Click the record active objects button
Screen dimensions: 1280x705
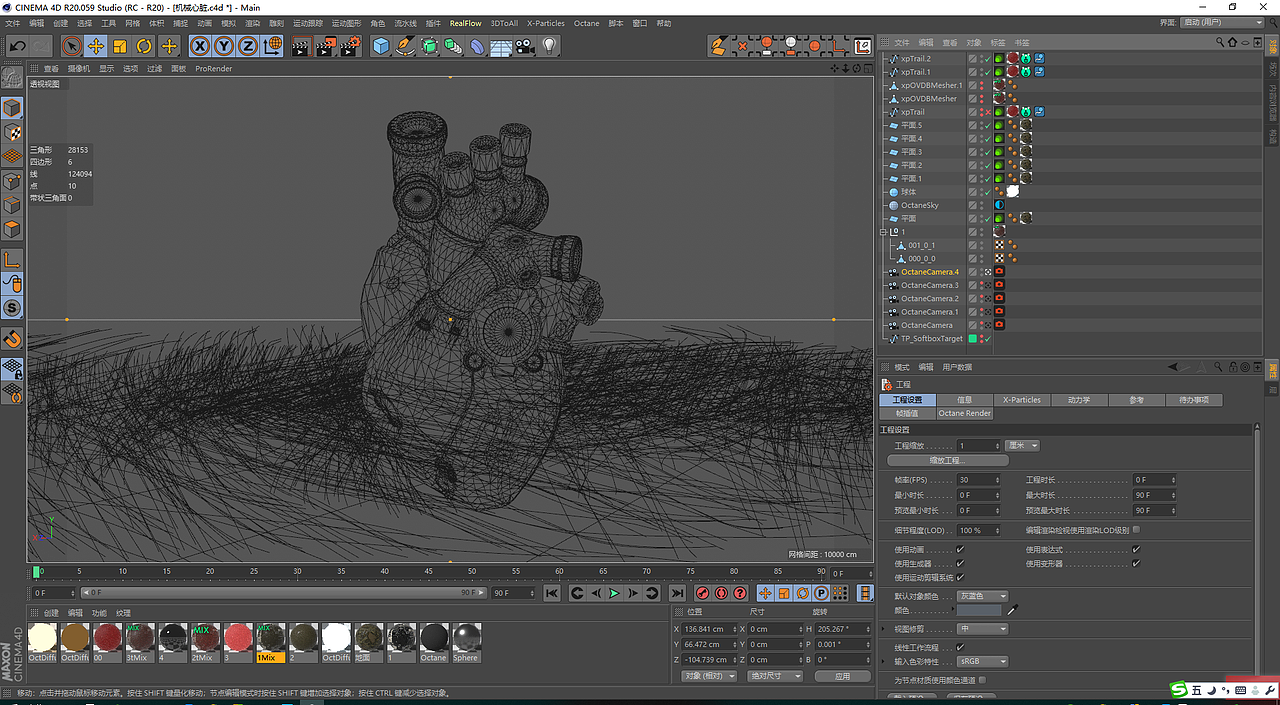click(x=703, y=593)
